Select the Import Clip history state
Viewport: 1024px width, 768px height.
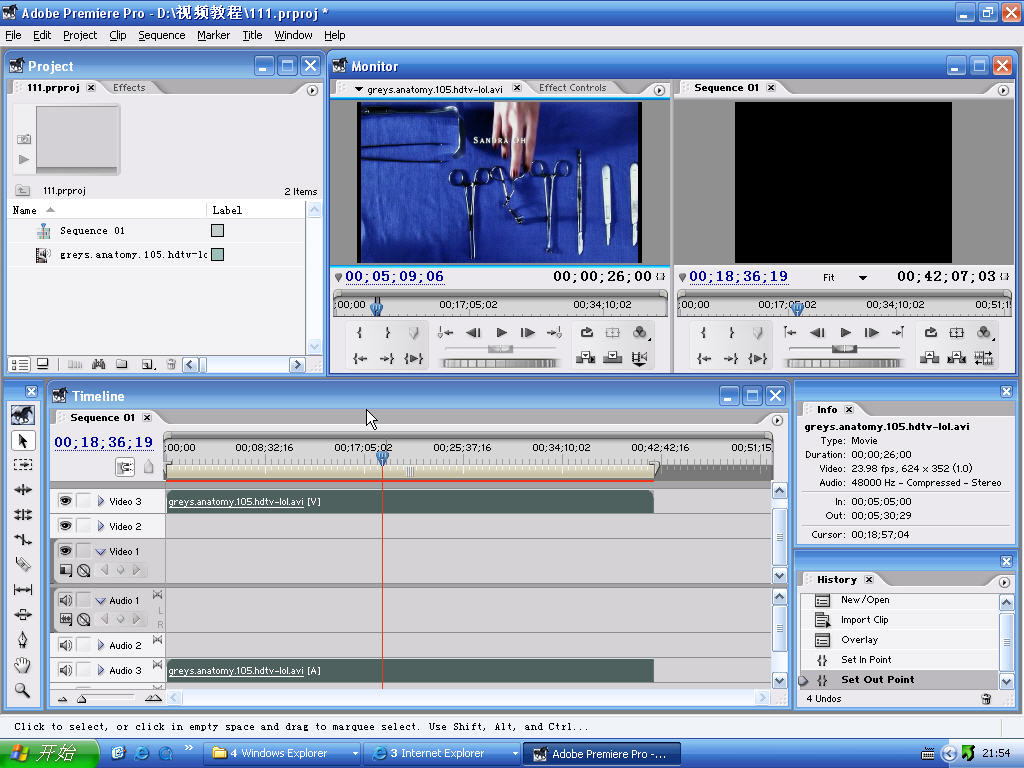(864, 620)
